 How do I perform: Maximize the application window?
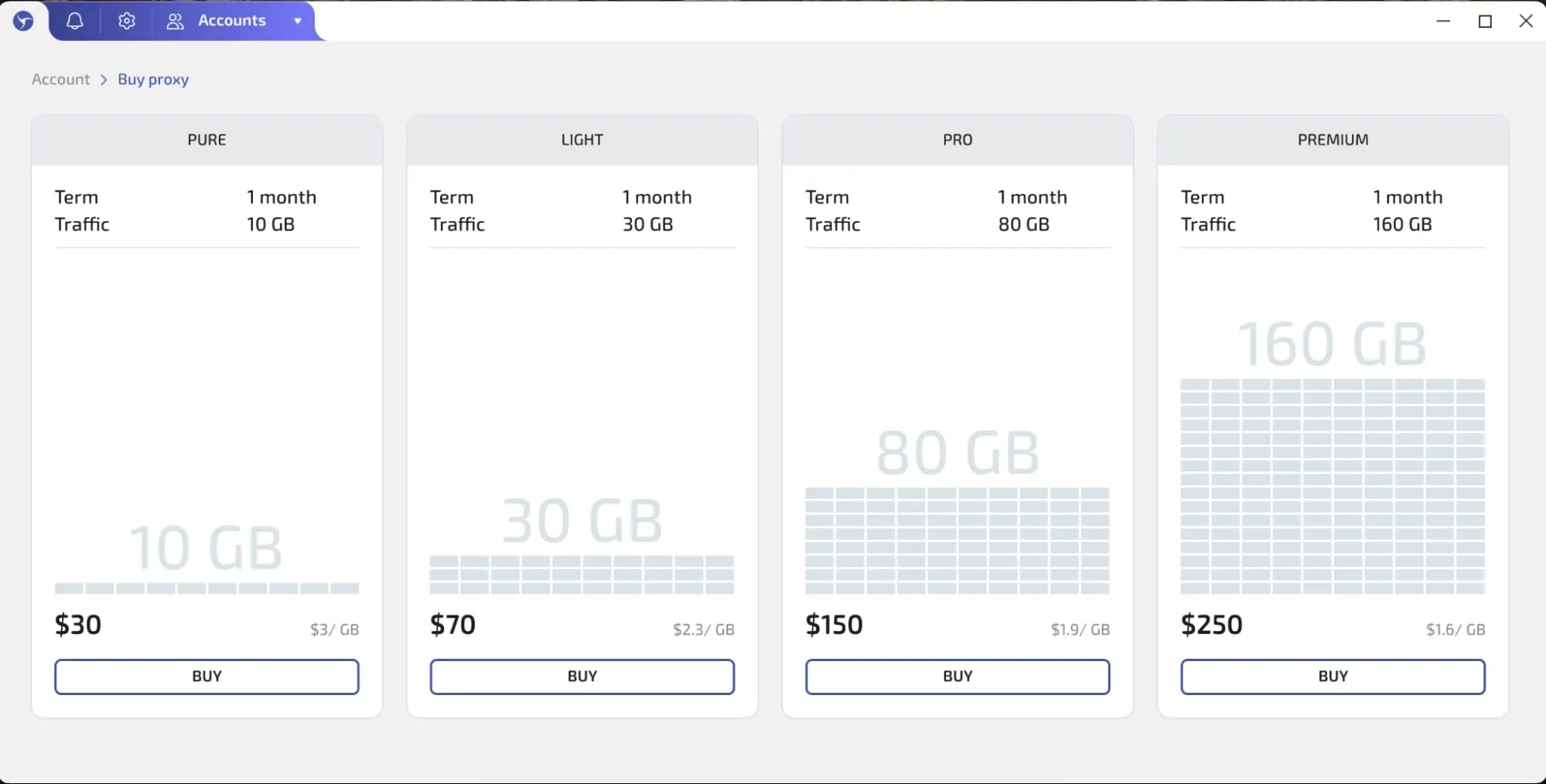1485,21
